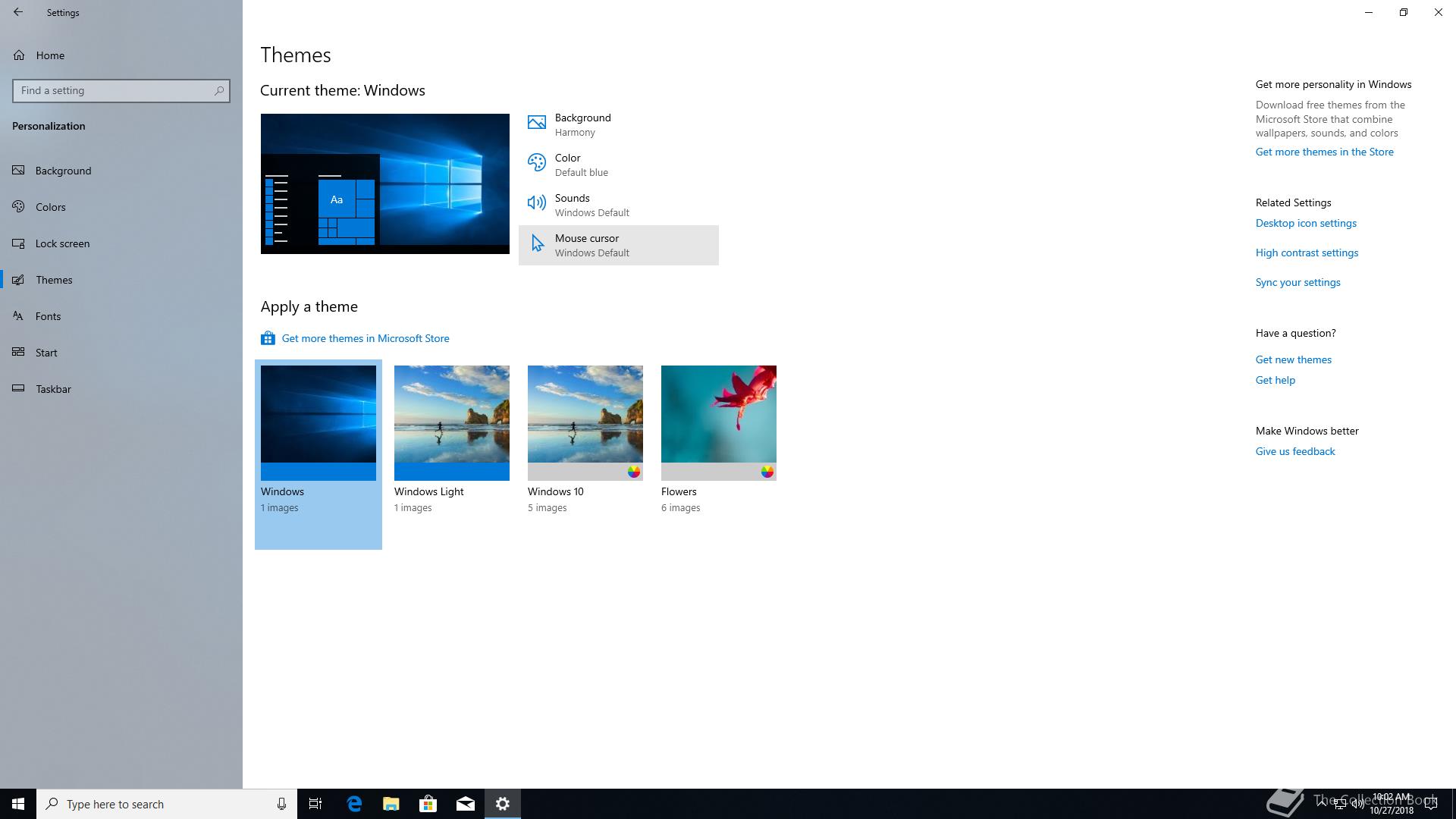
Task: Apply the Windows theme thumbnail
Action: pyautogui.click(x=318, y=453)
